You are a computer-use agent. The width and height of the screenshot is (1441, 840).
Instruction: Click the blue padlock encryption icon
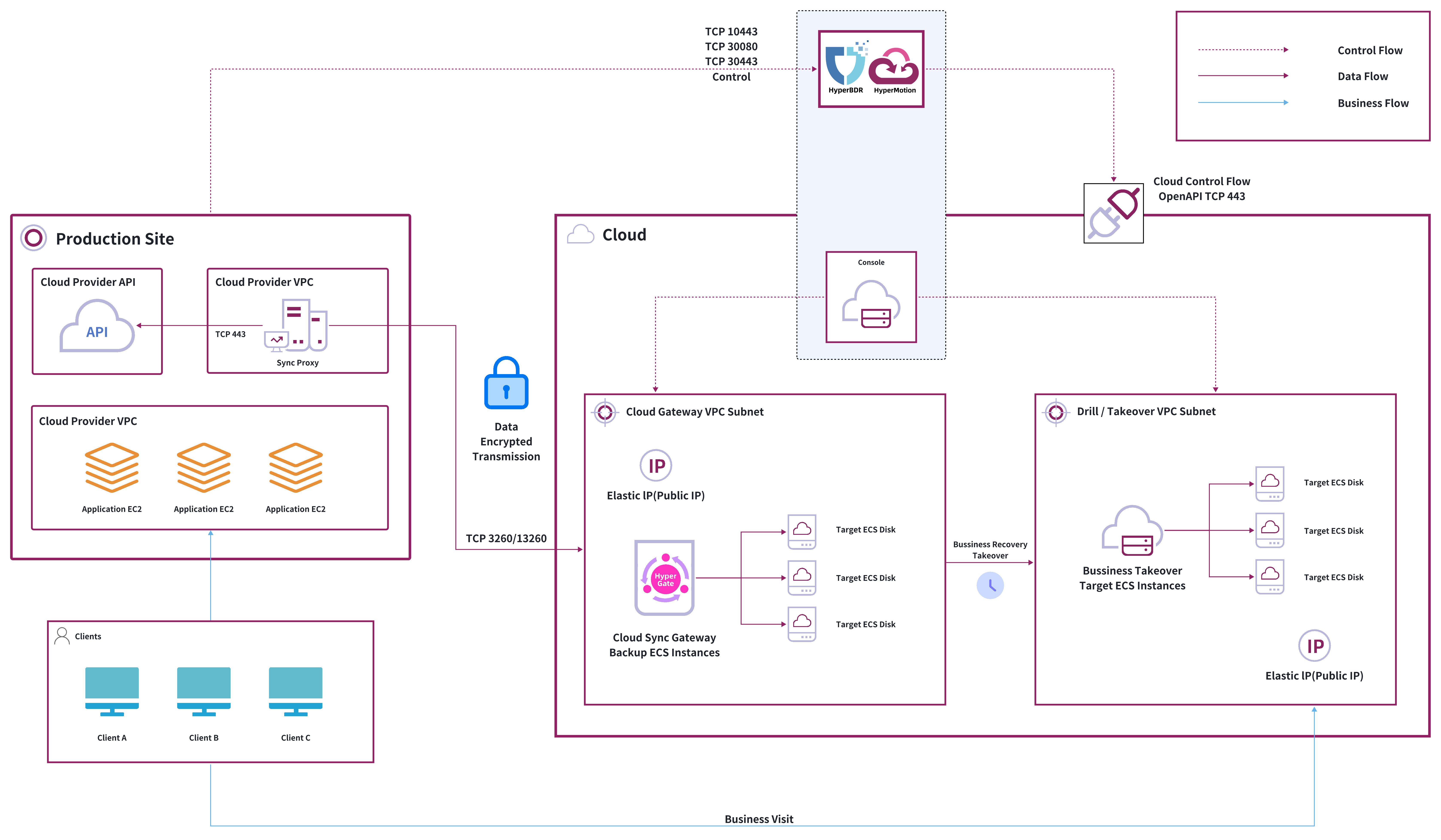pos(506,382)
